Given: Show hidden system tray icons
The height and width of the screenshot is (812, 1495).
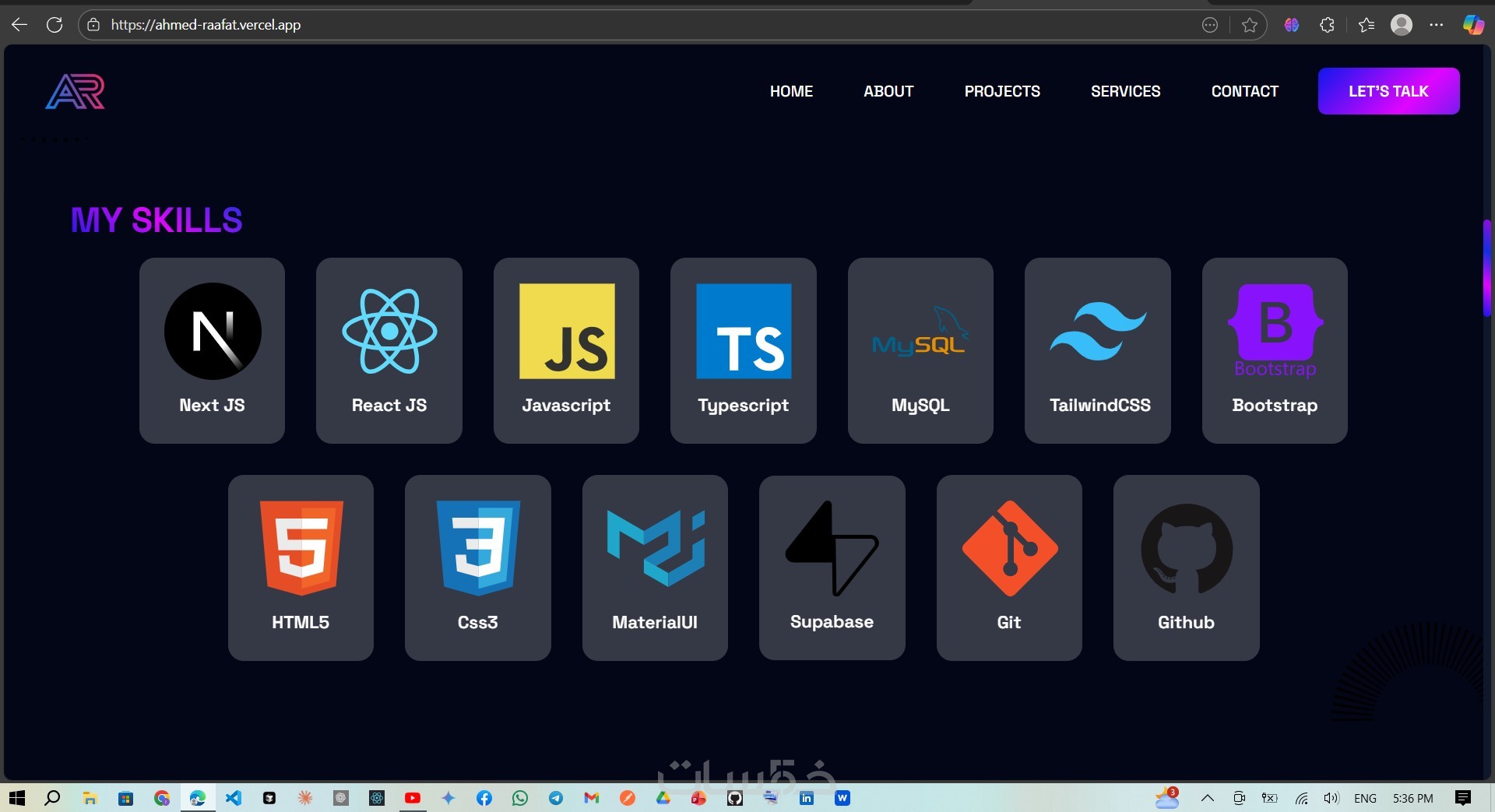Looking at the screenshot, I should (1208, 798).
